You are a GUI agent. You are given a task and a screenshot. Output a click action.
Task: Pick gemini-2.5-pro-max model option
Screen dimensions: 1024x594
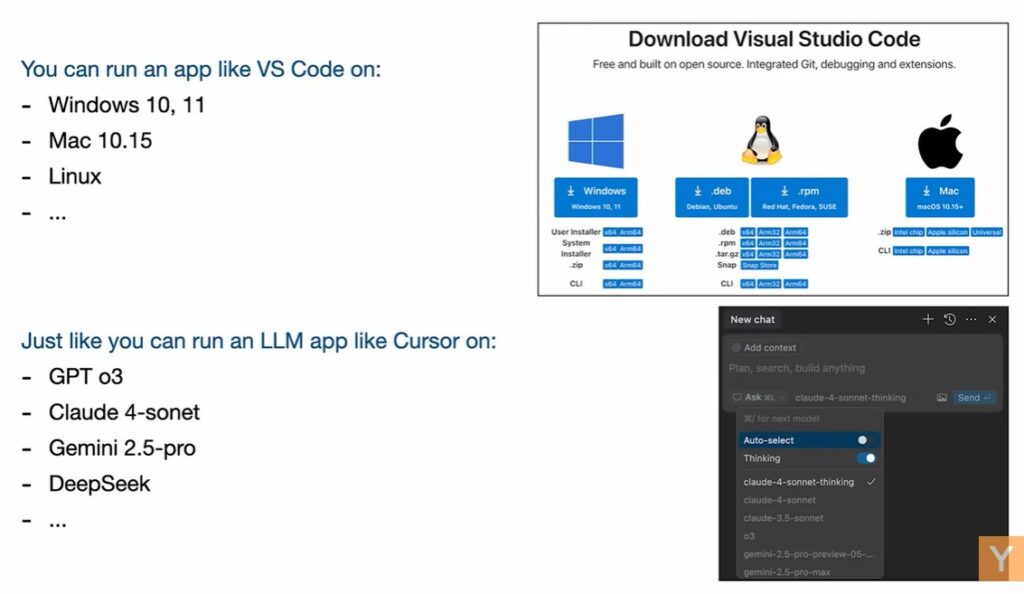[x=786, y=572]
